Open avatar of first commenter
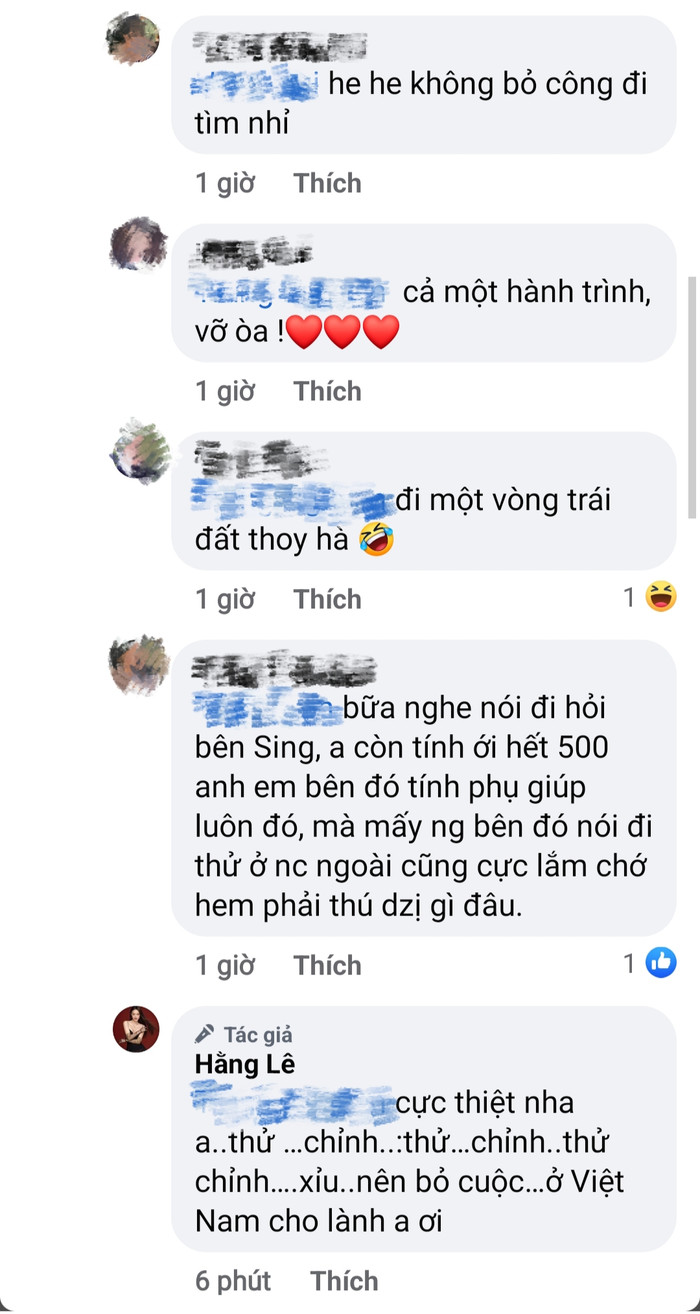 [132, 40]
